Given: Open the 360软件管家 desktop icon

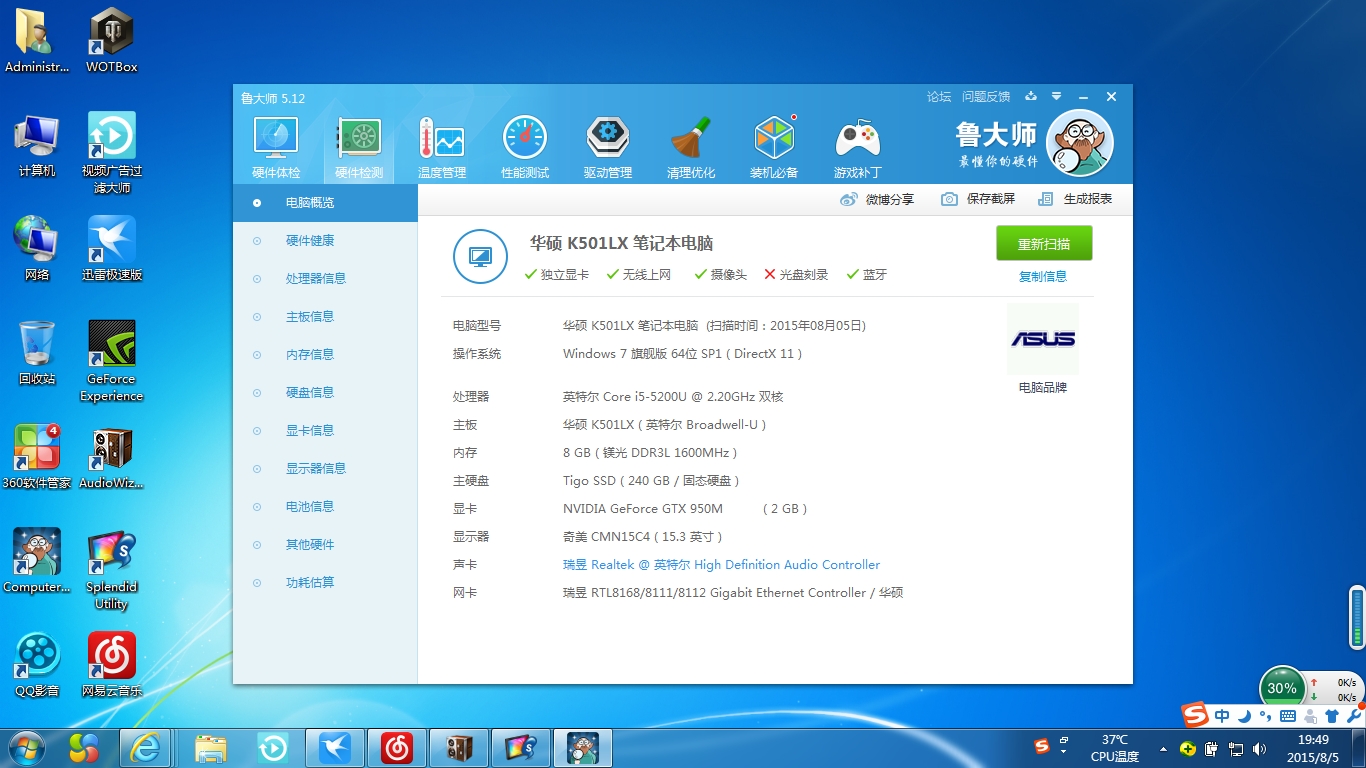Looking at the screenshot, I should pyautogui.click(x=37, y=457).
